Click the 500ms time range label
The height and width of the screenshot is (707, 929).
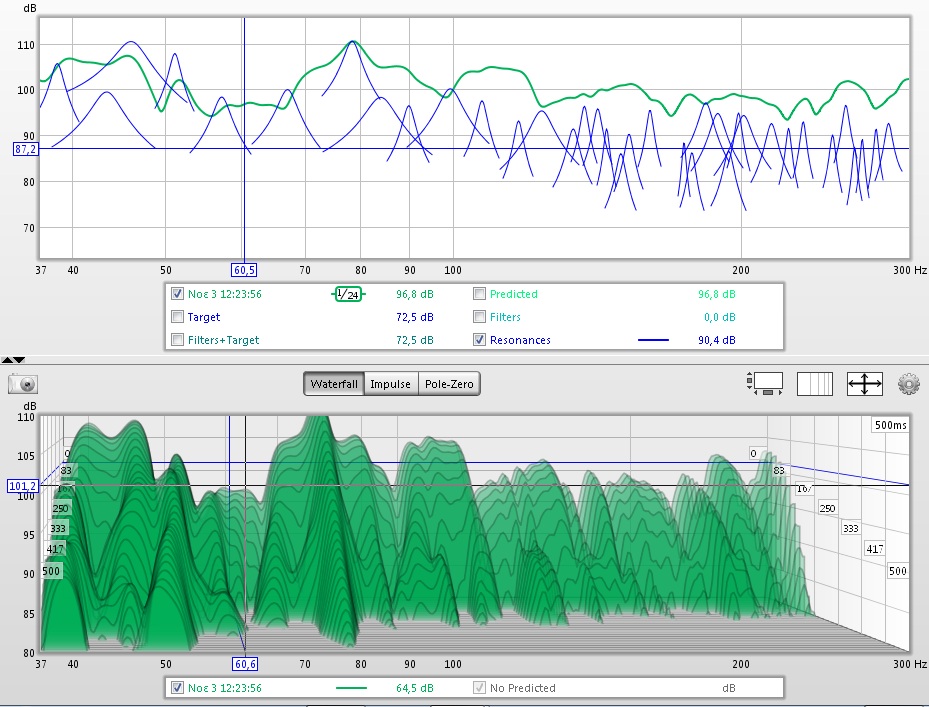[x=890, y=425]
